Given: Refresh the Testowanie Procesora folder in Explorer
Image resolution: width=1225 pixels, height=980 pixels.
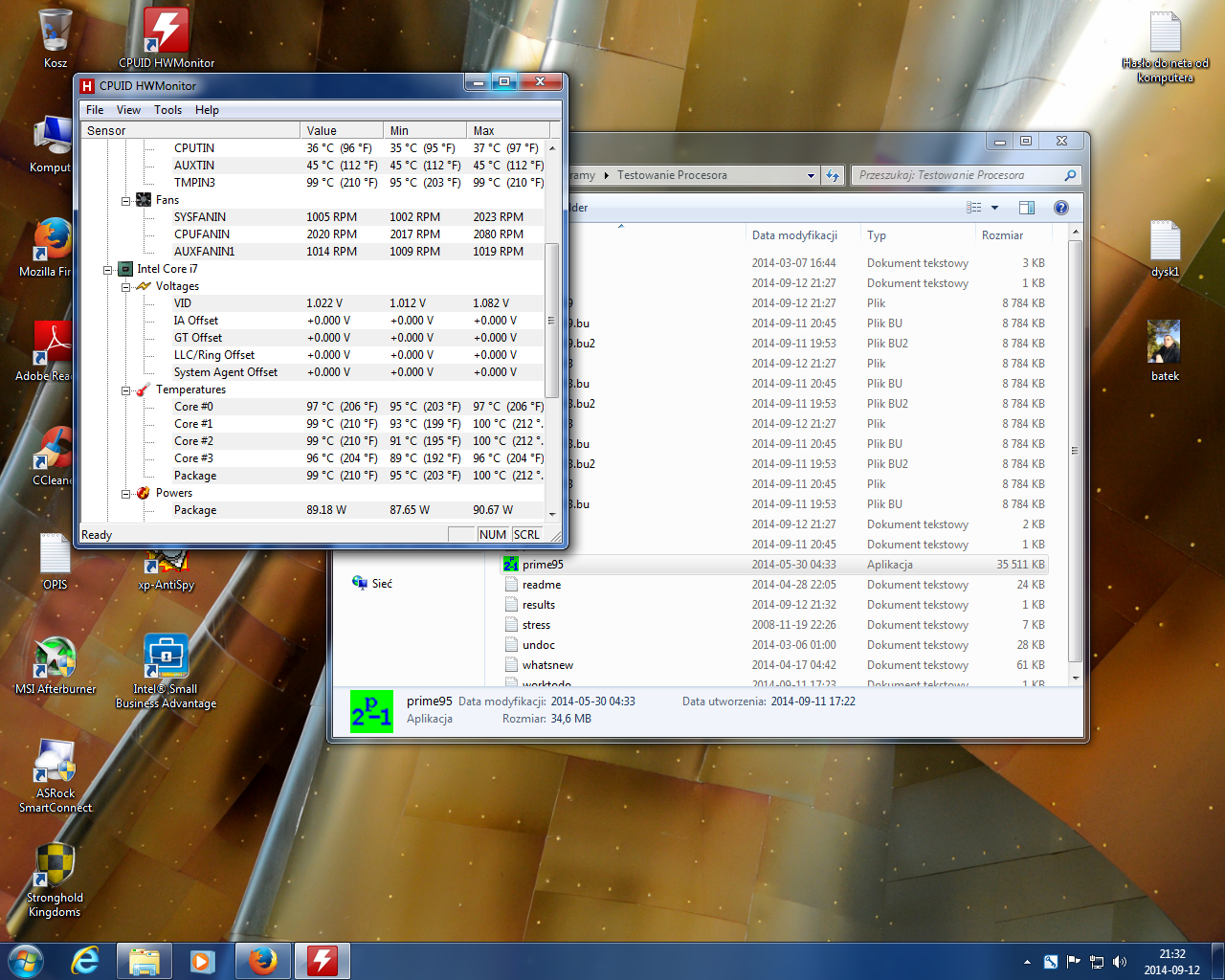Looking at the screenshot, I should click(x=833, y=175).
